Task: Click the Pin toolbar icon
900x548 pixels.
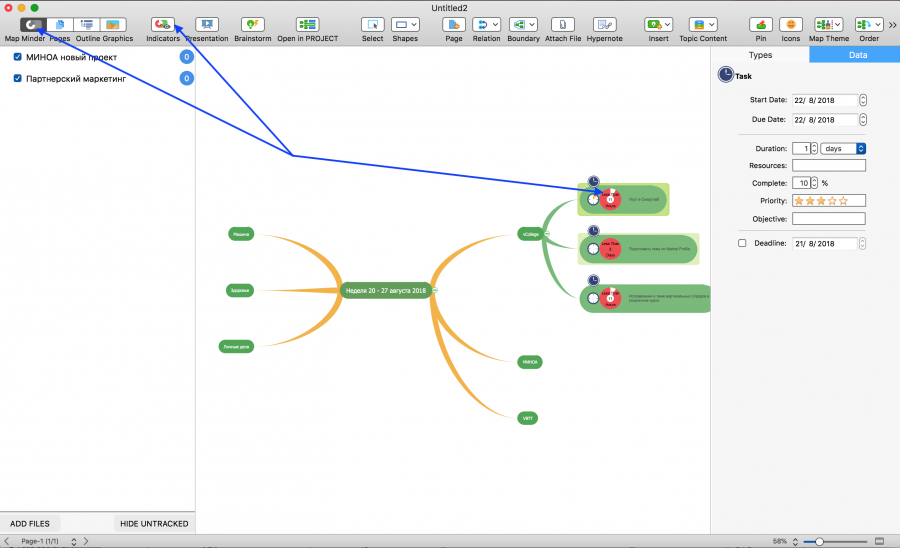Action: pos(761,24)
